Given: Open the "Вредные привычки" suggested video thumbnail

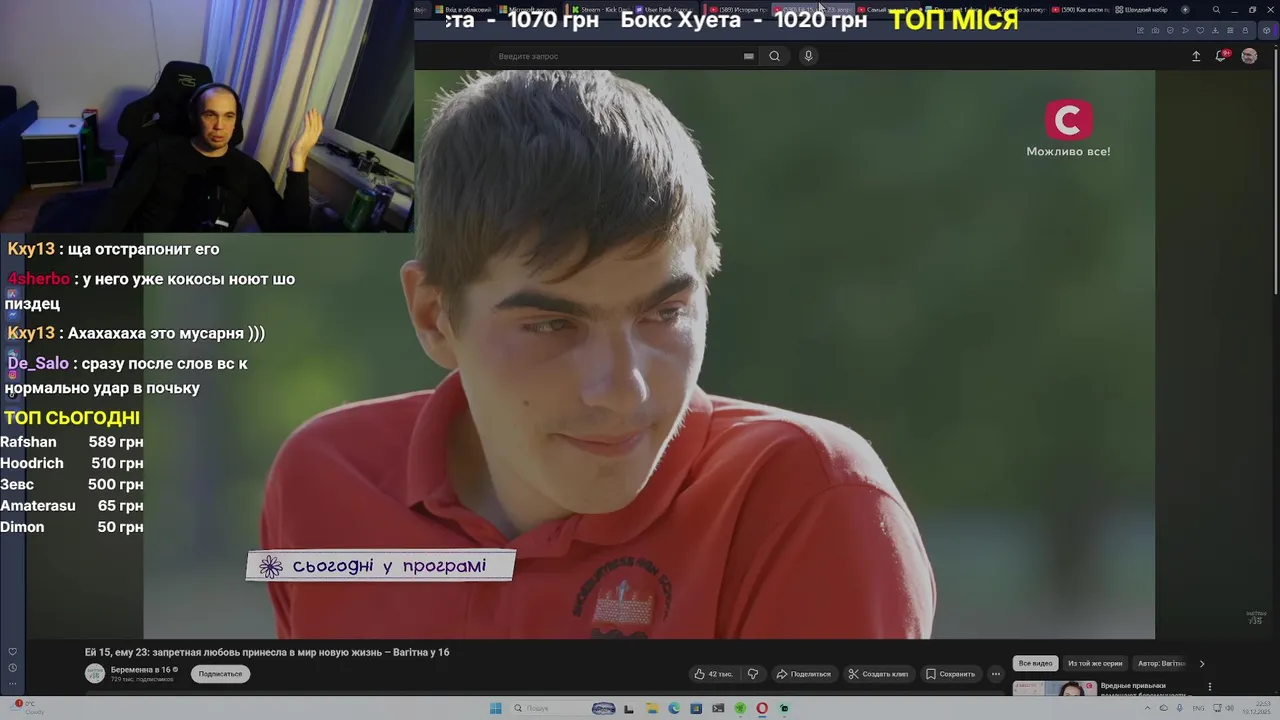Looking at the screenshot, I should pyautogui.click(x=1054, y=688).
